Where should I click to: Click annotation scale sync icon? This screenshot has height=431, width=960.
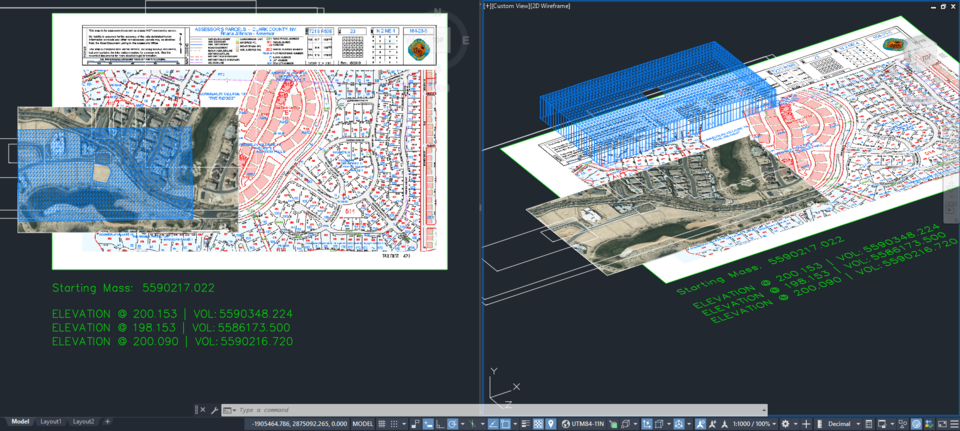(x=725, y=424)
